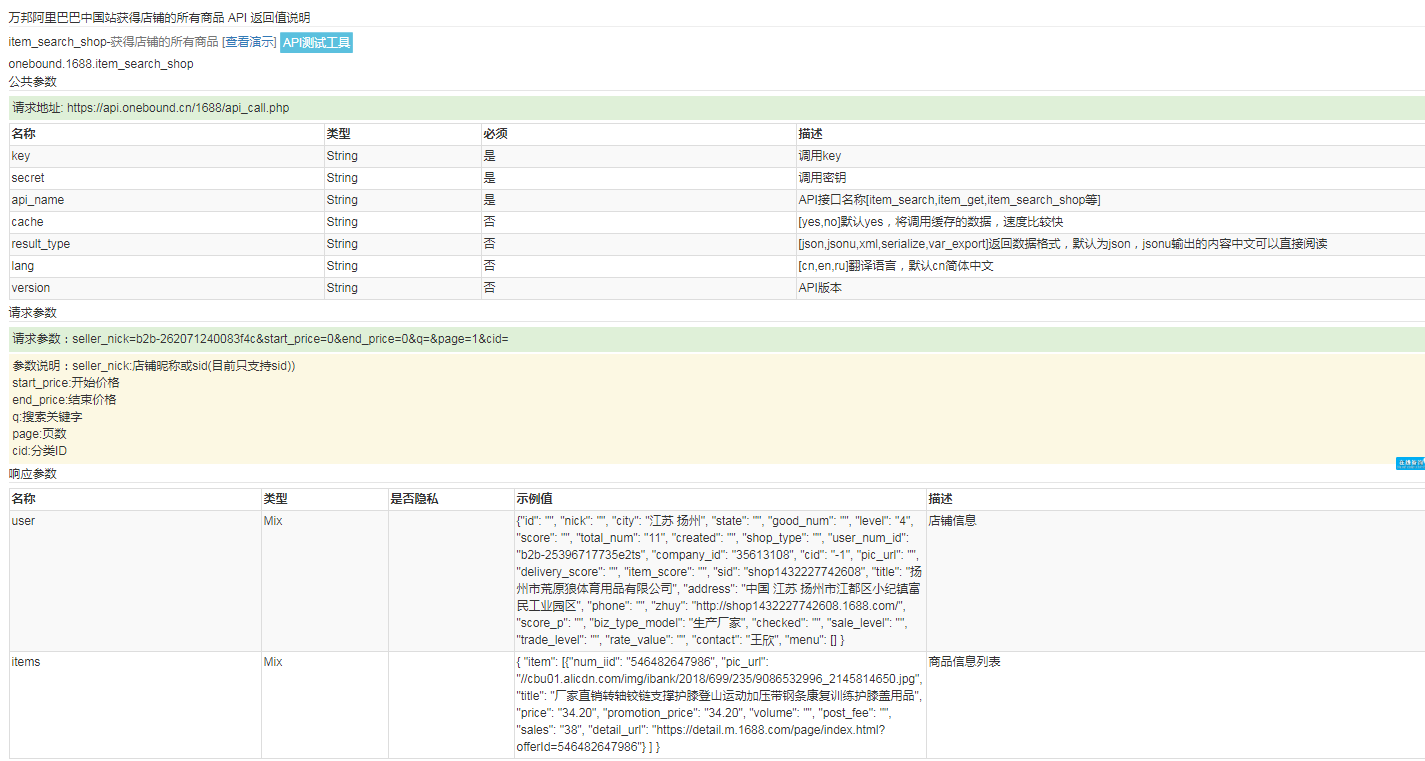1425x761 pixels.
Task: Click the 公共参数 section heading
Action: (33, 81)
